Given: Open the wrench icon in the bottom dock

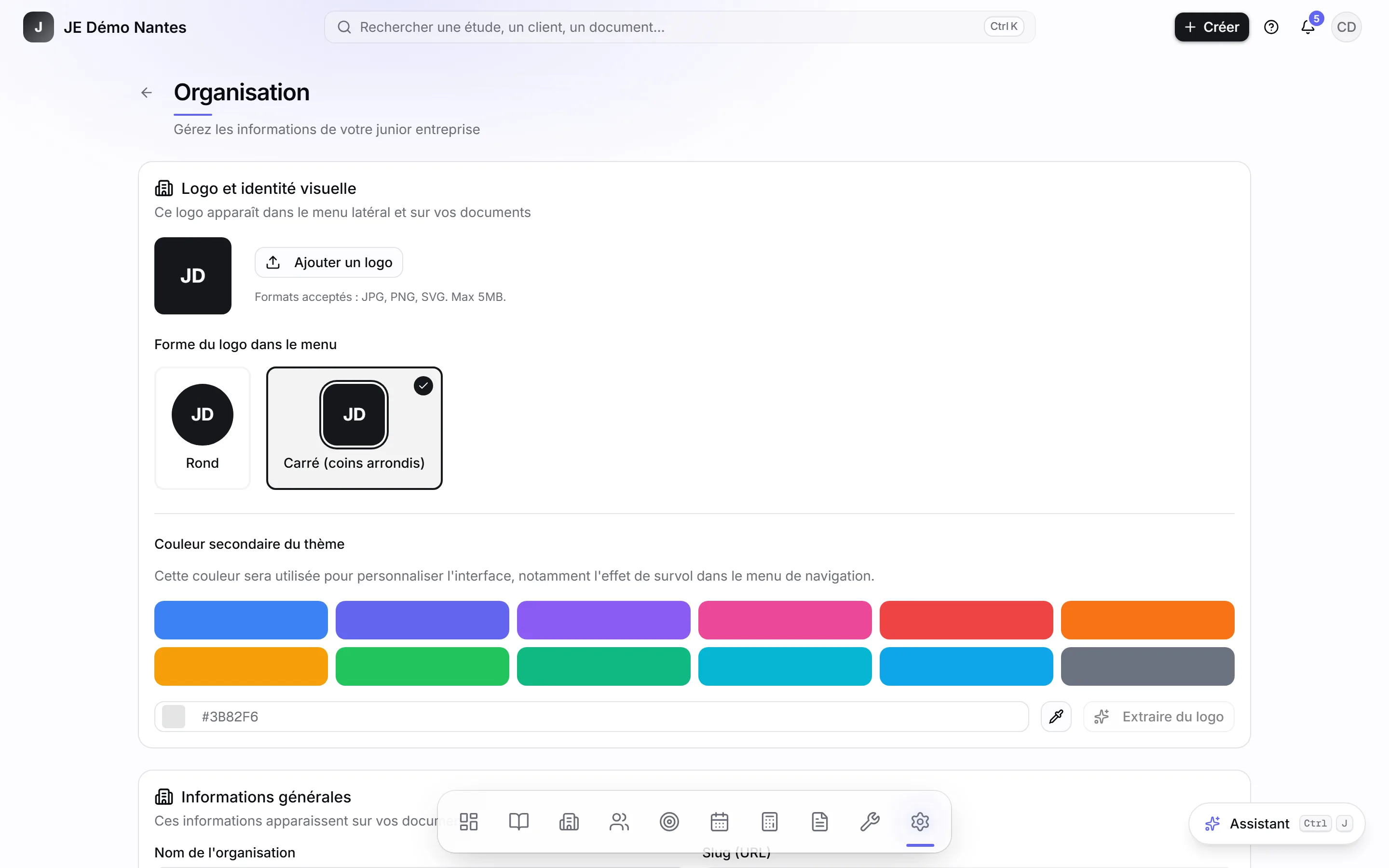Looking at the screenshot, I should pos(870,822).
